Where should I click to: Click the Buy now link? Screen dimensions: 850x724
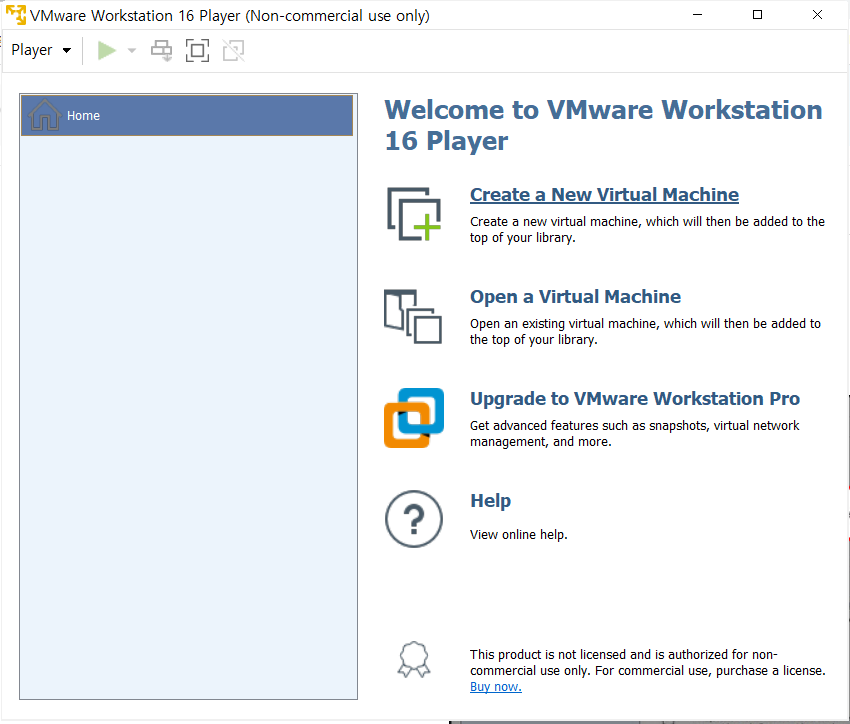(495, 687)
